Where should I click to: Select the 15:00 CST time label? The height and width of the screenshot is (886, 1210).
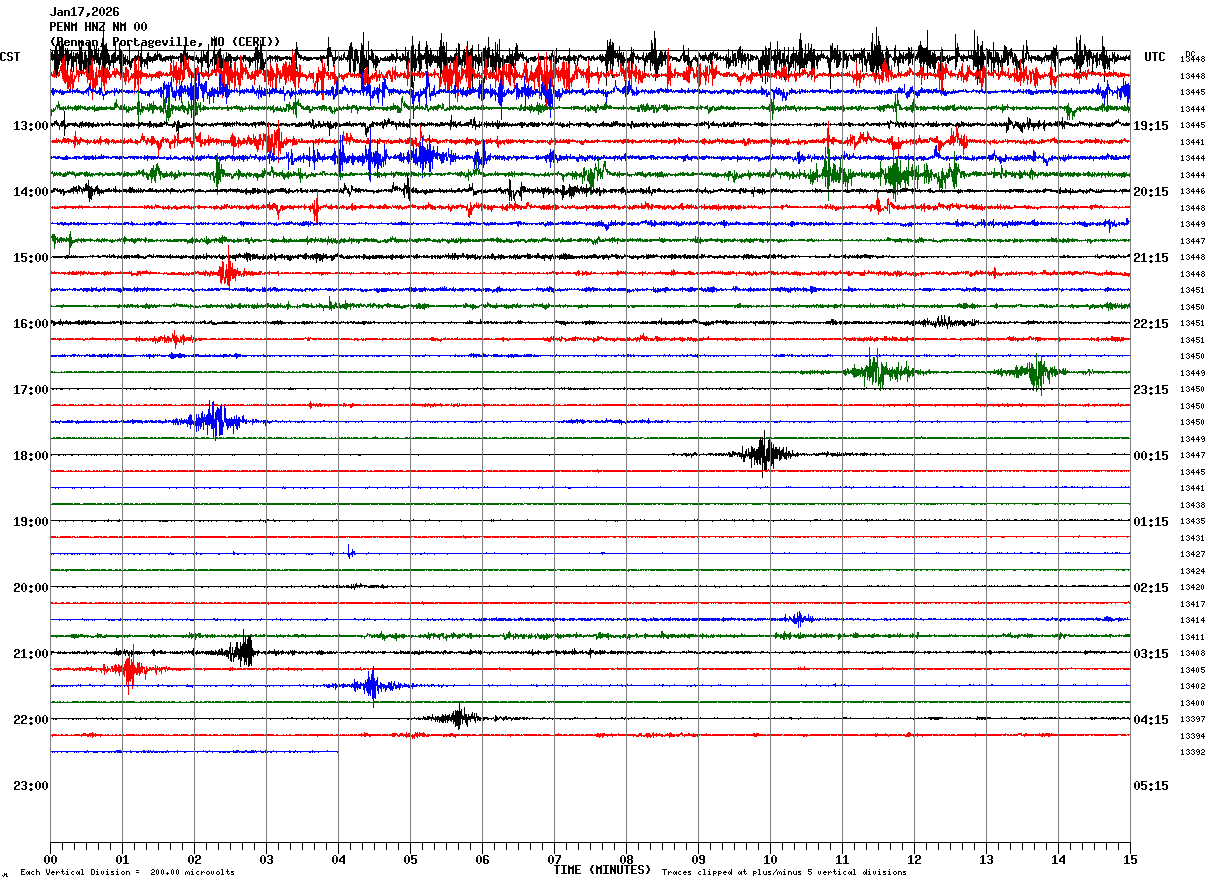31,258
